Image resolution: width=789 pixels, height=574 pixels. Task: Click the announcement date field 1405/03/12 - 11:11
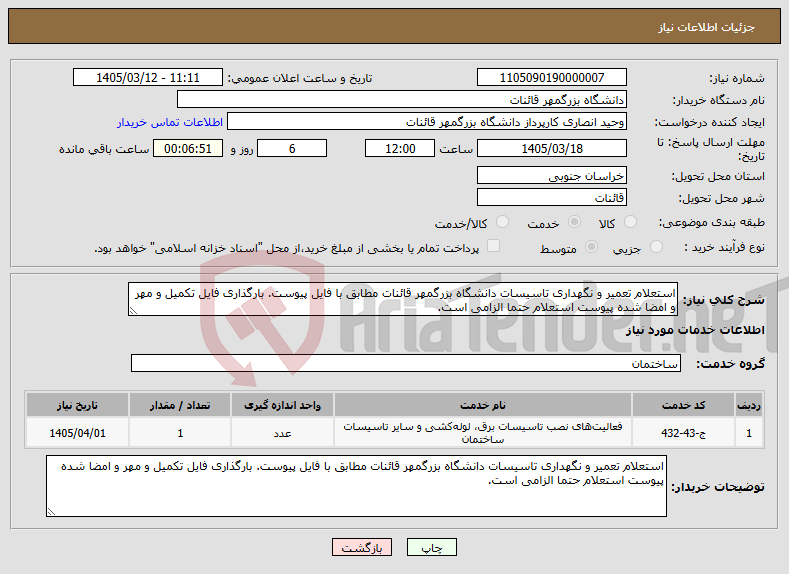[x=148, y=77]
